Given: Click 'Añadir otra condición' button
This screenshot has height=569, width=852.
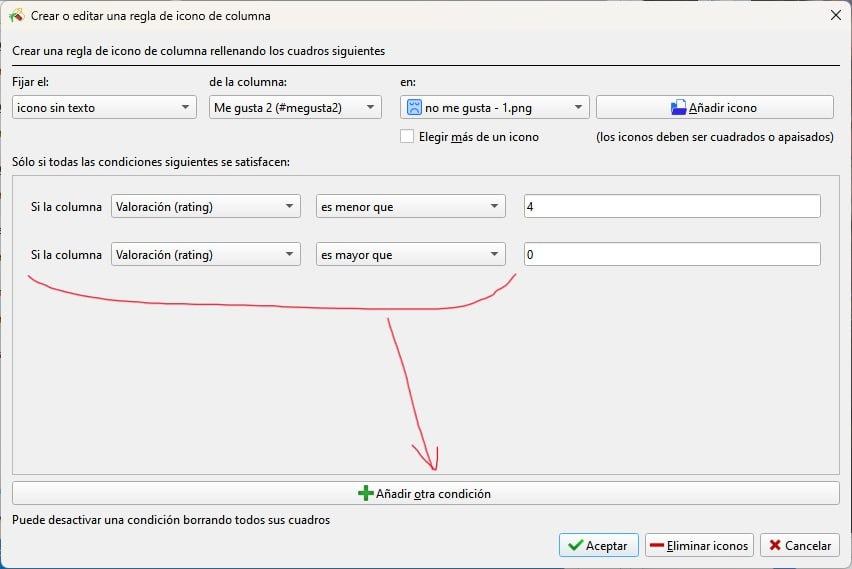Looking at the screenshot, I should (x=425, y=493).
